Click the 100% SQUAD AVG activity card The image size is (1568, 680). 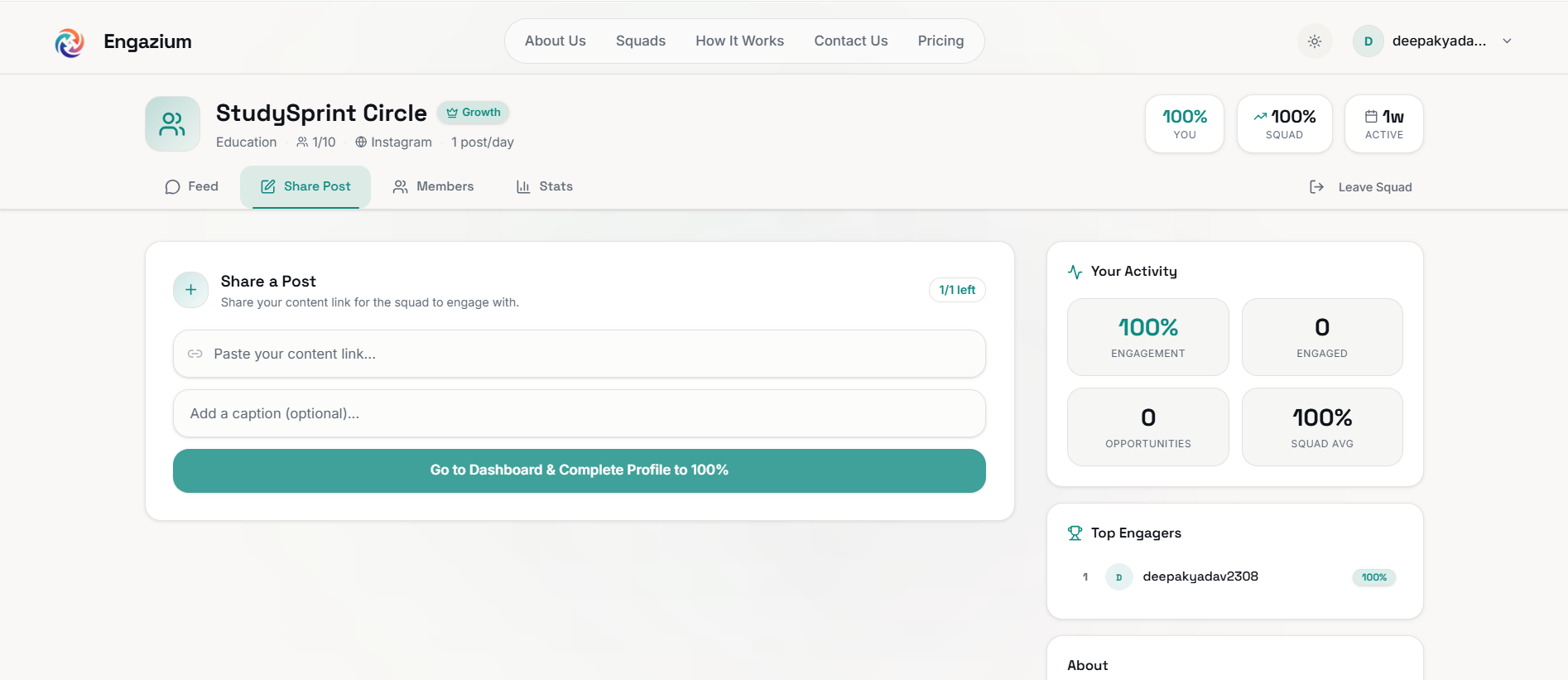(x=1322, y=427)
